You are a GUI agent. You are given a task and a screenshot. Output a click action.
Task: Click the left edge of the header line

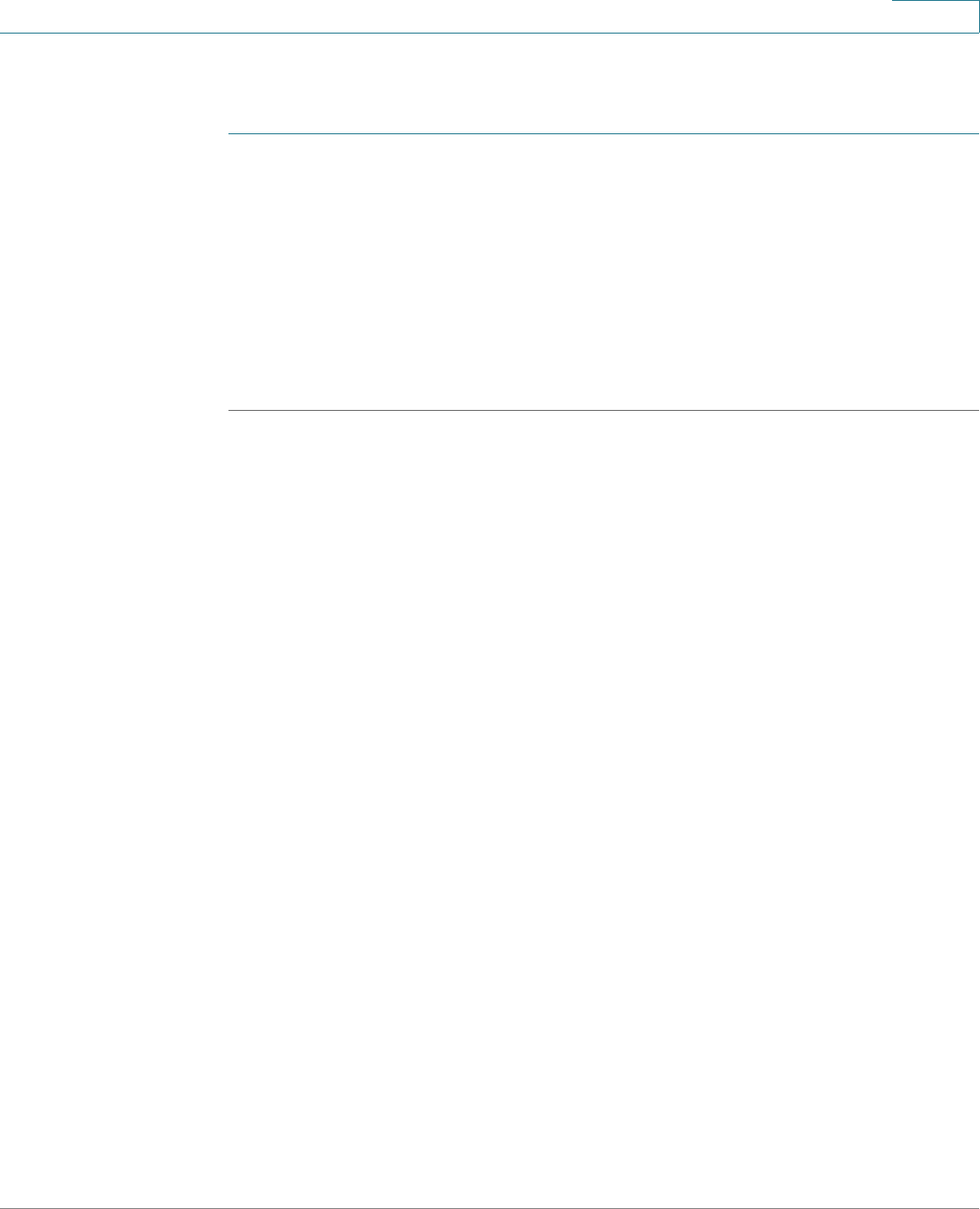(4, 34)
